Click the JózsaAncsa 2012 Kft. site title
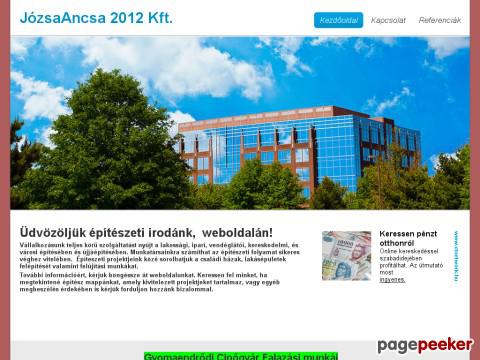This screenshot has height=360, width=480. tap(96, 18)
